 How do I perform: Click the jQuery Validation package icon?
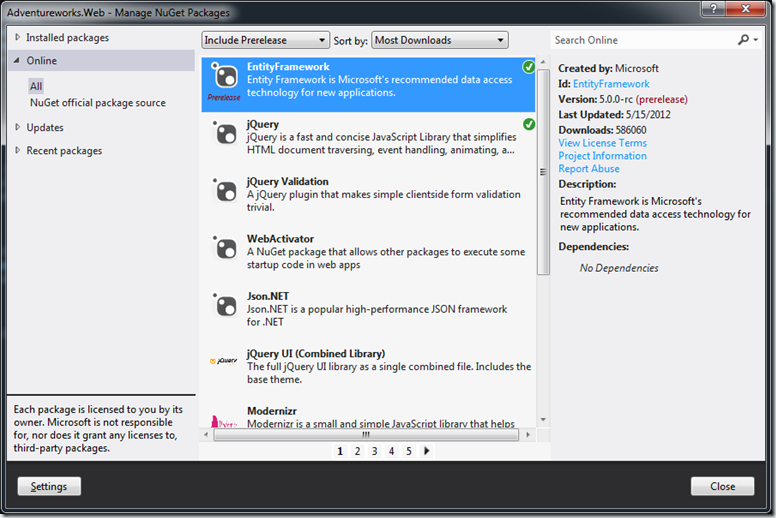tap(224, 191)
